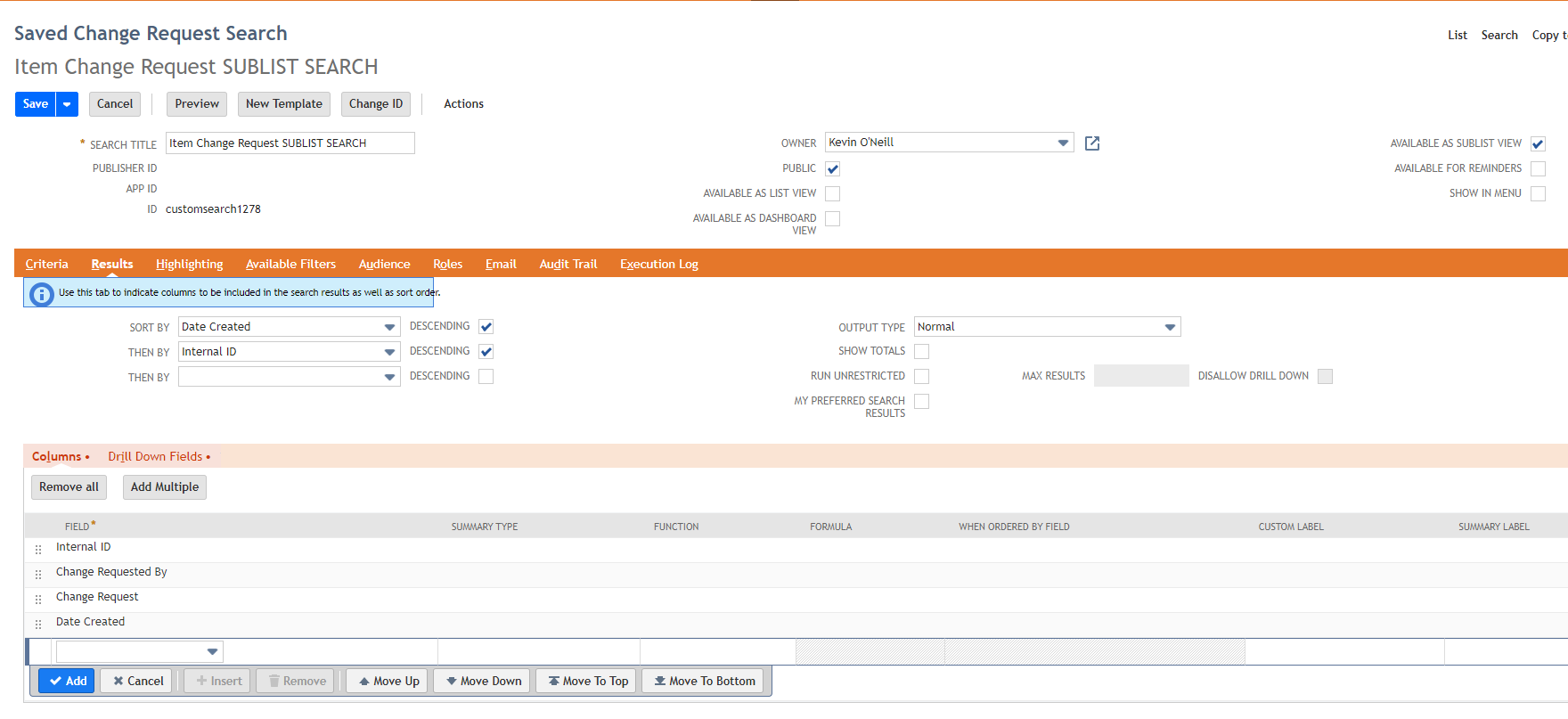The width and height of the screenshot is (1568, 719).
Task: Enable Available for Reminders
Action: pyautogui.click(x=1538, y=169)
